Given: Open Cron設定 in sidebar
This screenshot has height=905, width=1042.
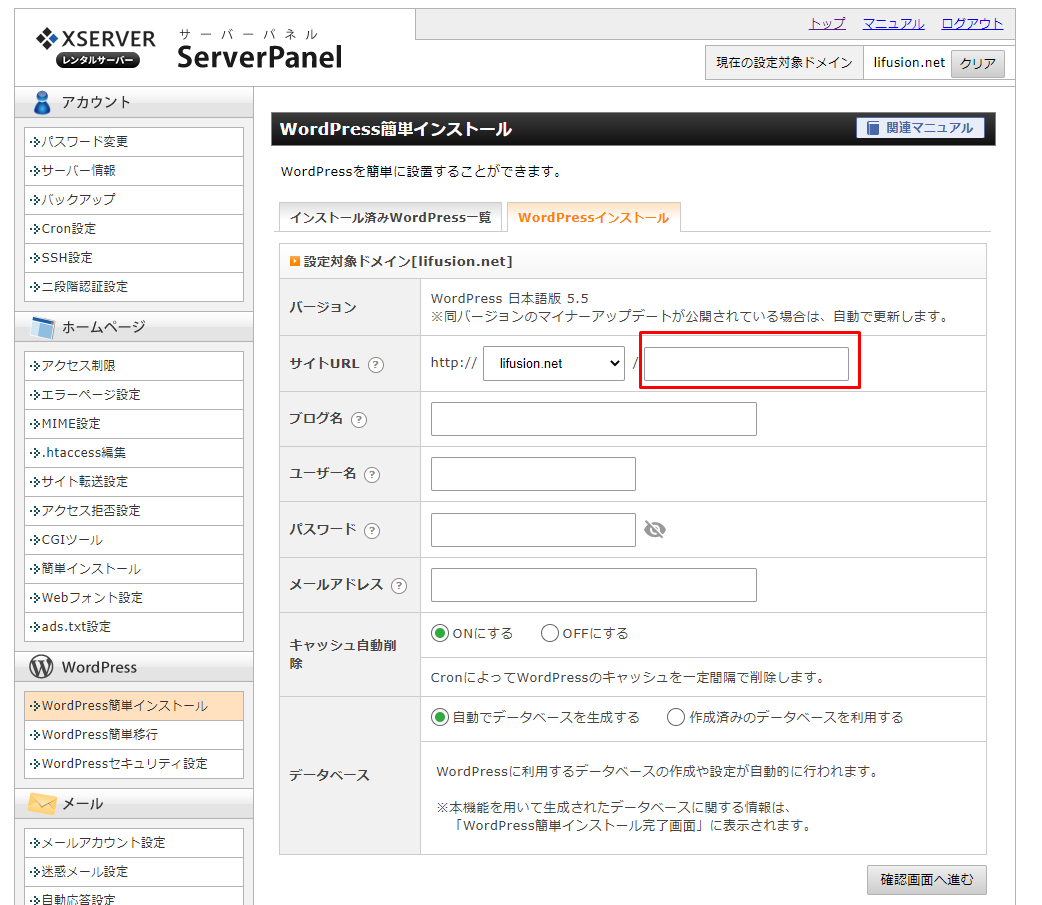Looking at the screenshot, I should coord(134,229).
